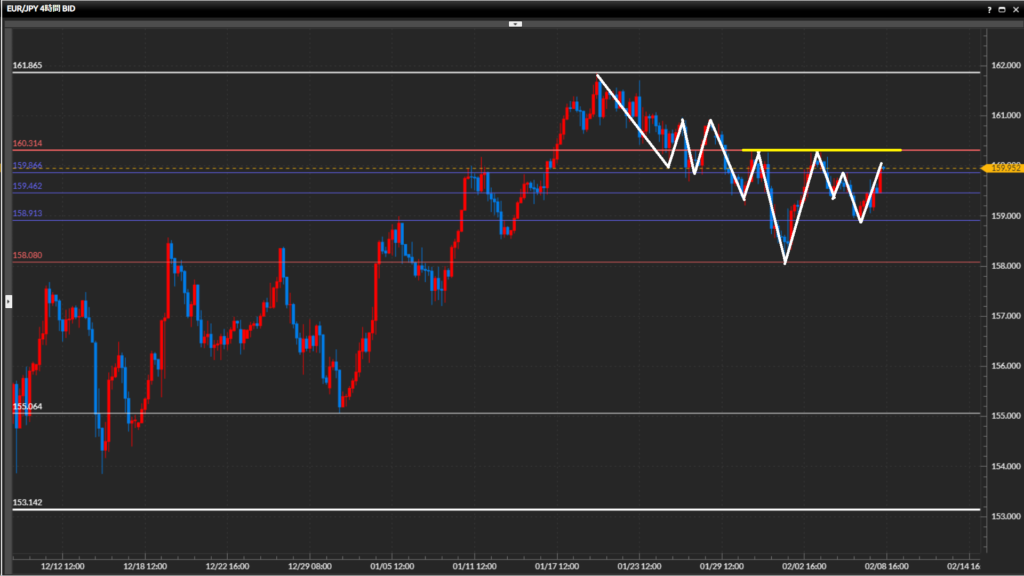Open the help question mark icon

tap(987, 8)
